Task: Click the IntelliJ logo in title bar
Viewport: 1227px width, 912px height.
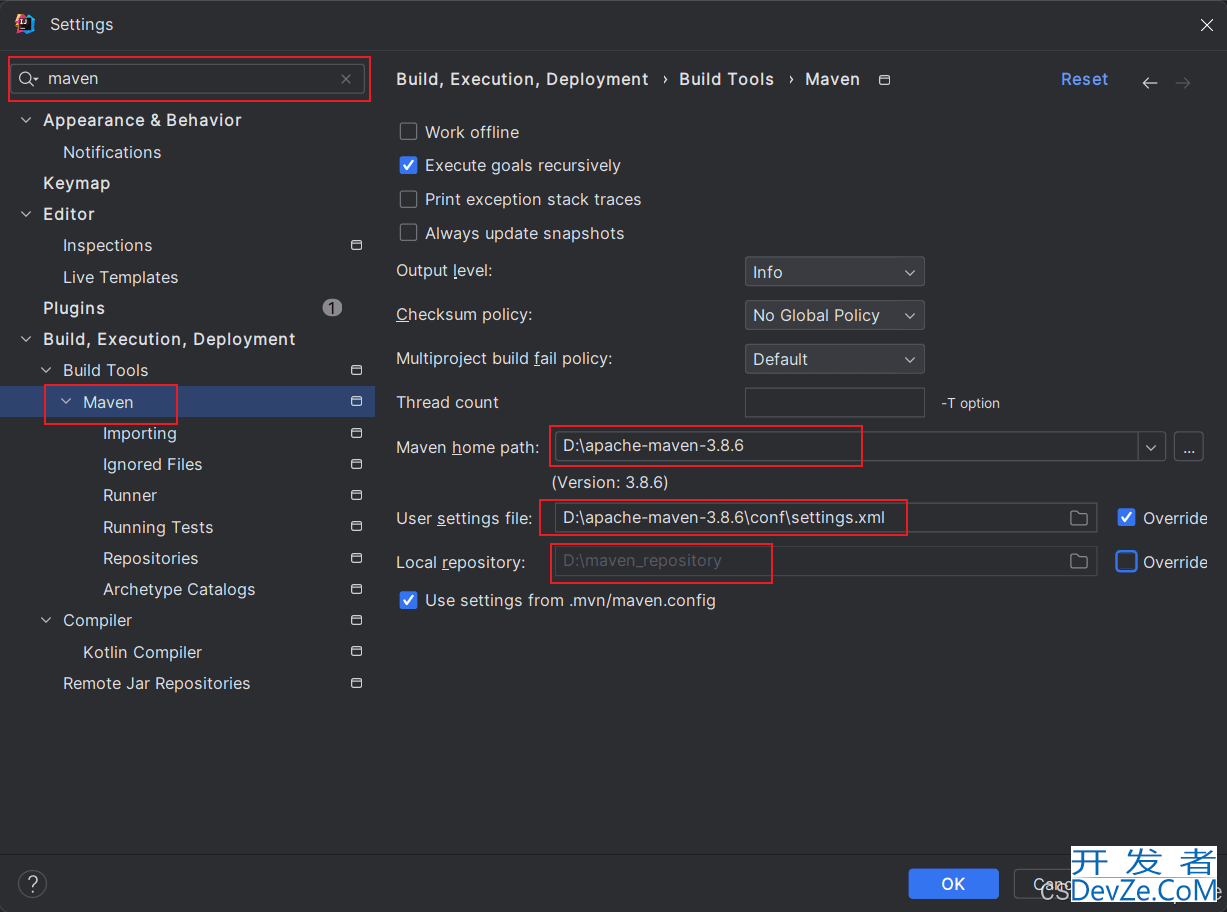Action: click(x=25, y=24)
